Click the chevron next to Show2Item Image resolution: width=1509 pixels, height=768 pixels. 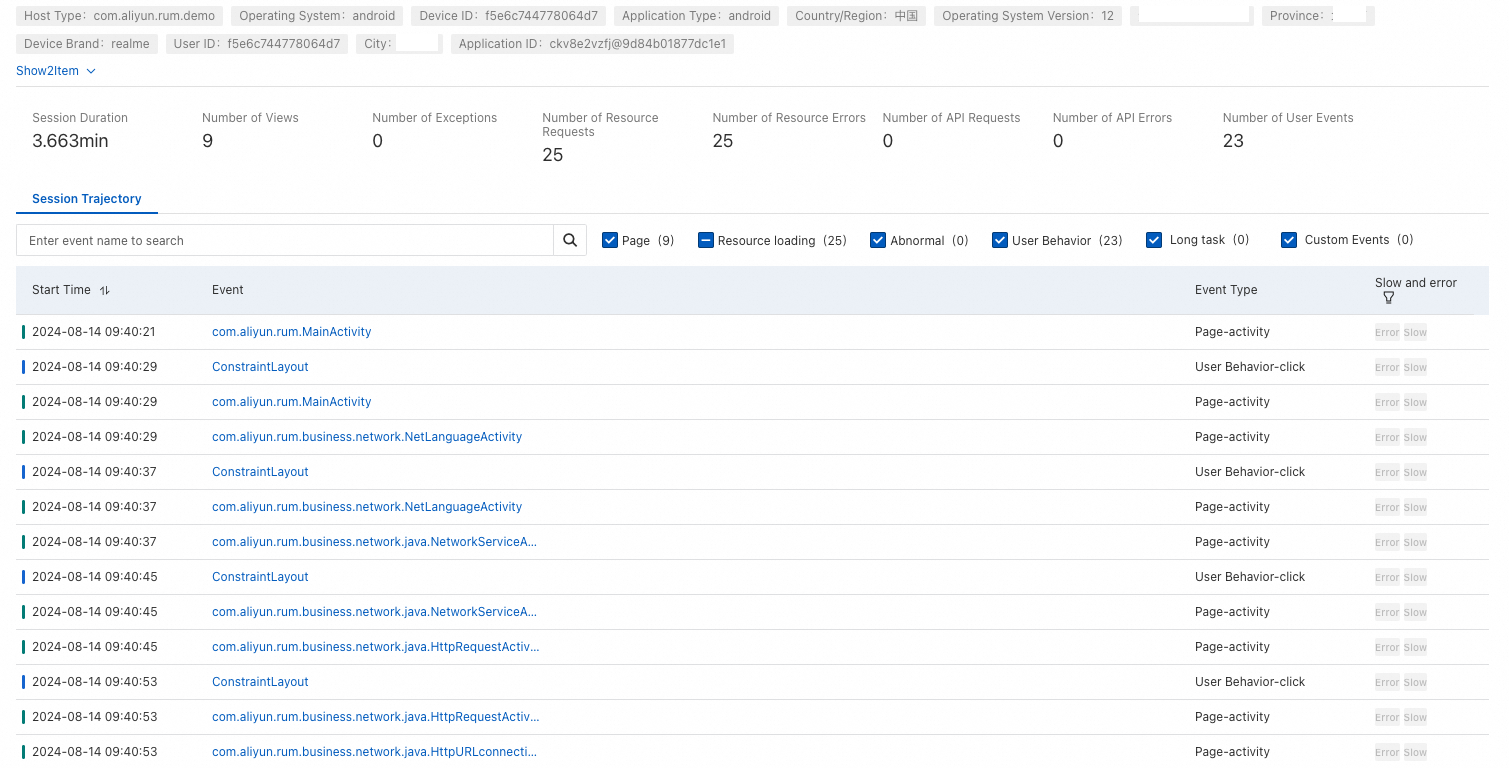[91, 71]
